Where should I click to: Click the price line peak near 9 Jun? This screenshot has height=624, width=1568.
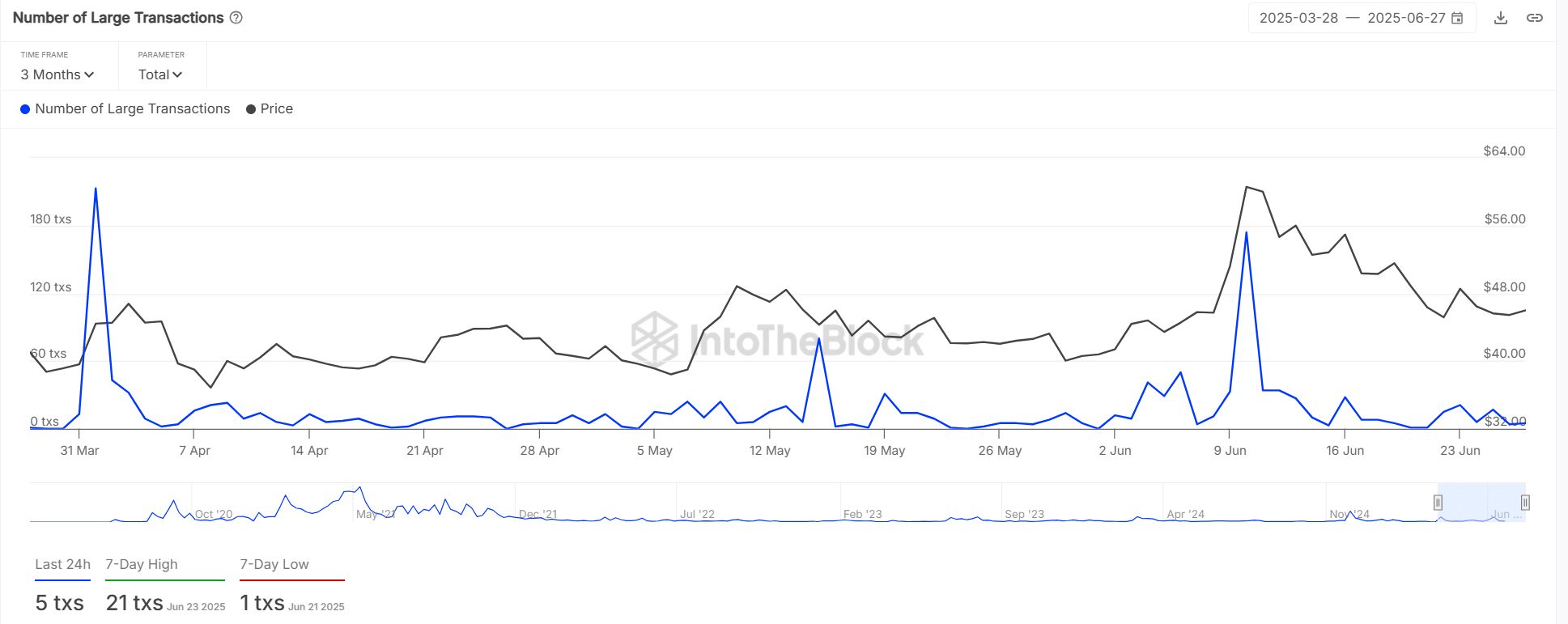coord(1247,187)
